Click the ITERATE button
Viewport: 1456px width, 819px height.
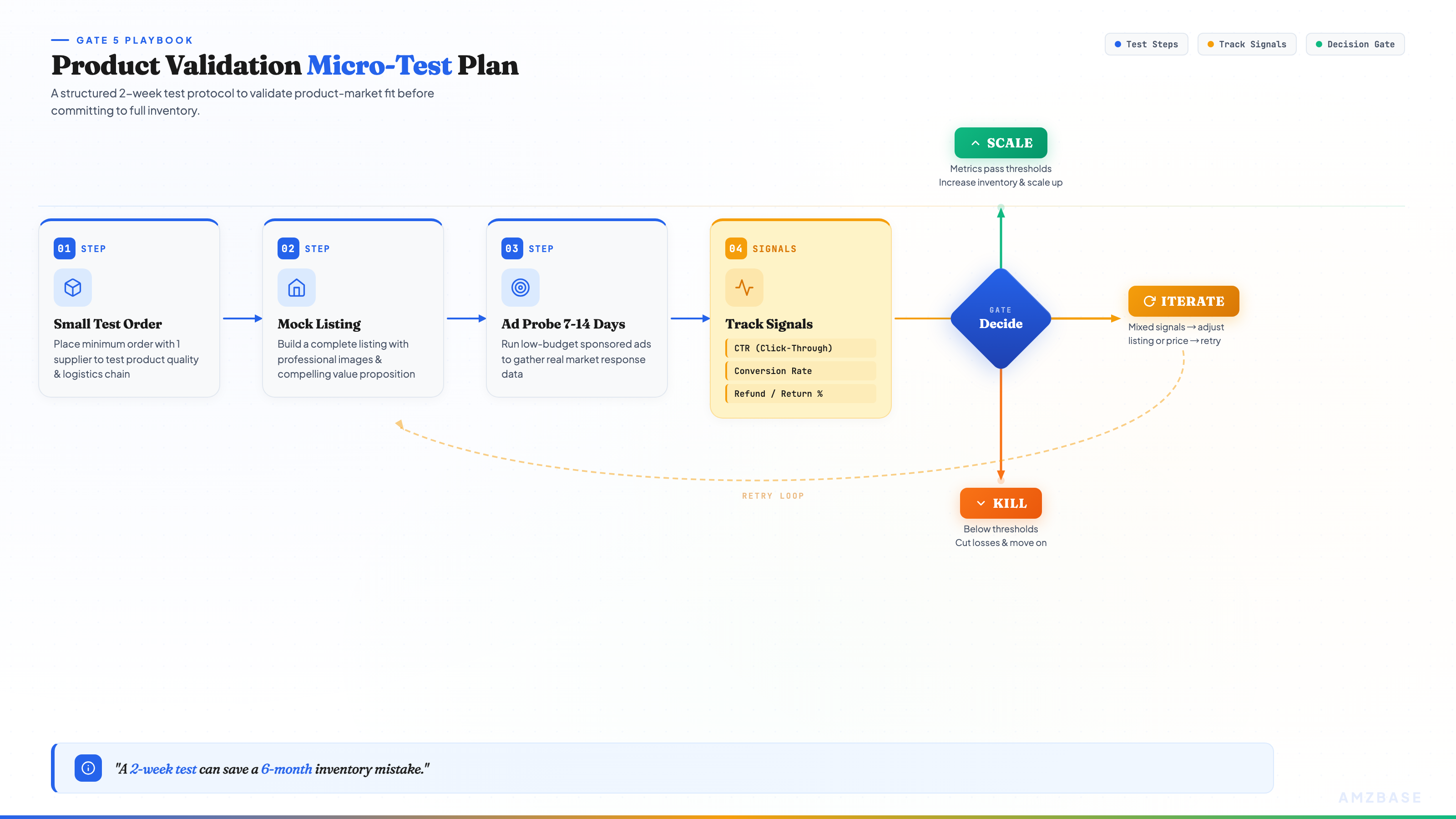point(1183,301)
